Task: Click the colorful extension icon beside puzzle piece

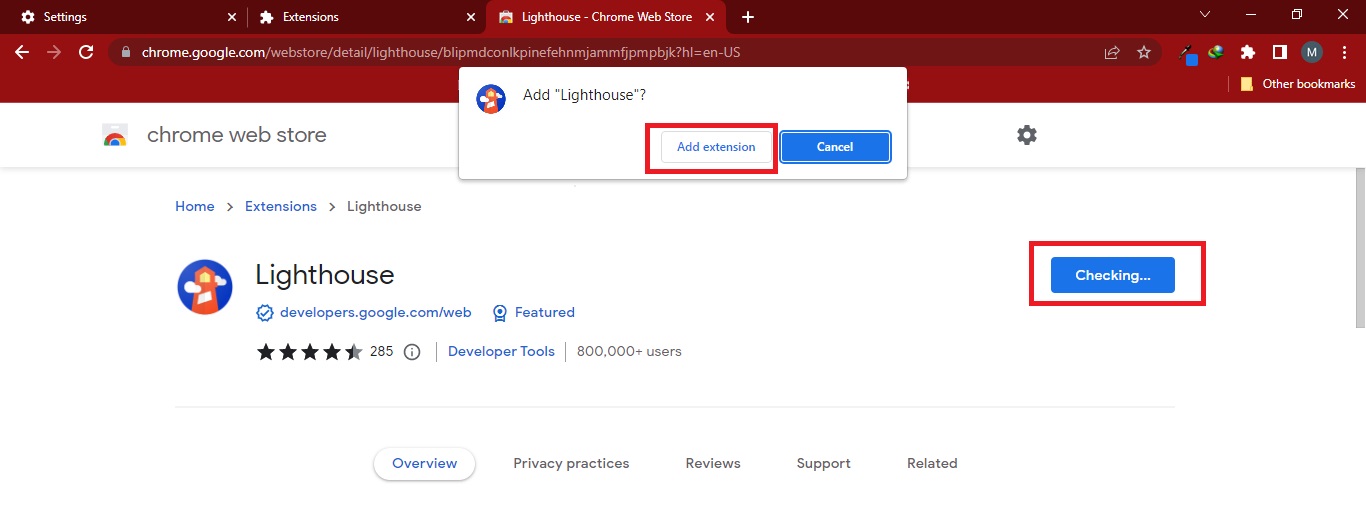Action: pos(1216,52)
